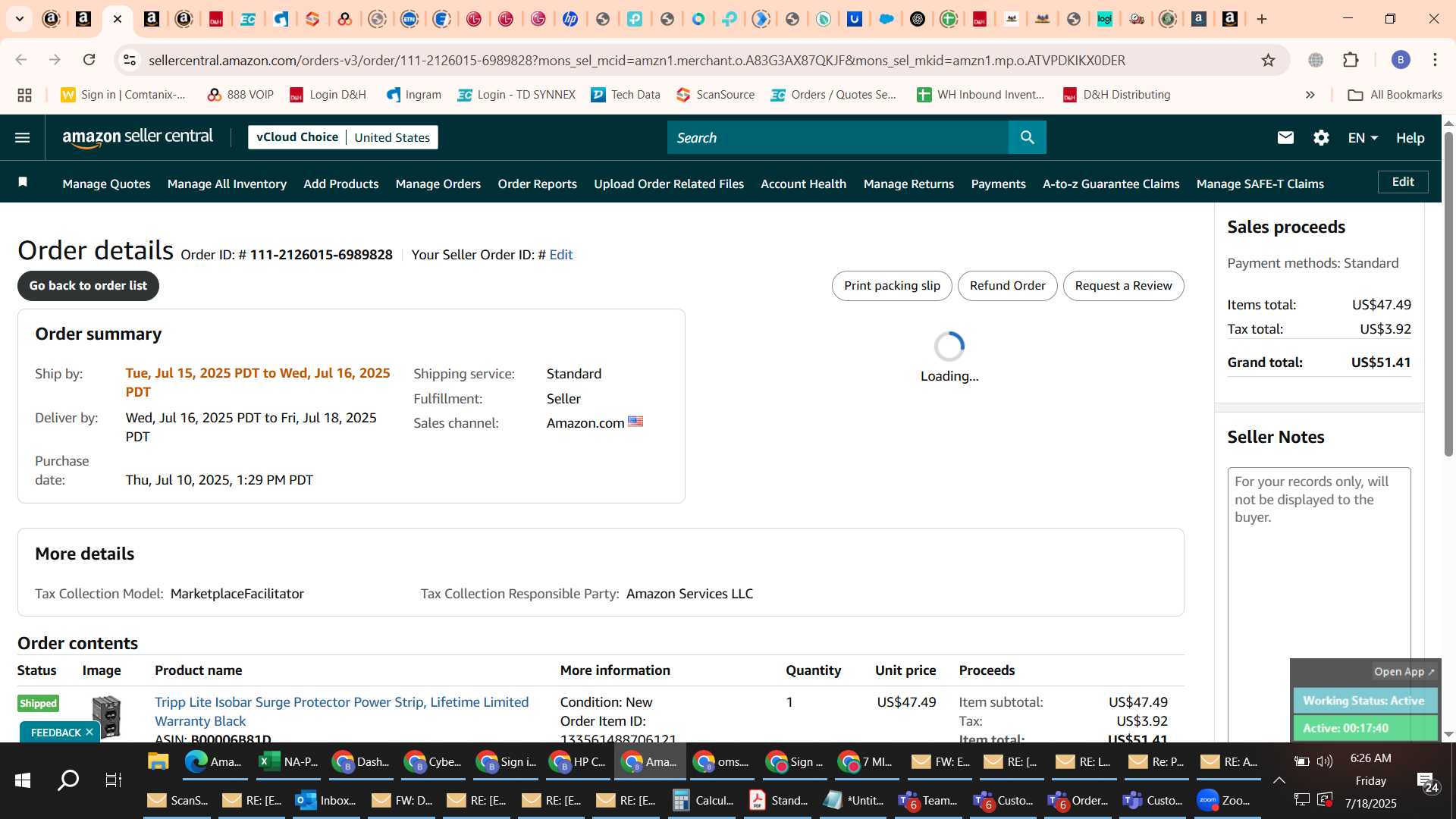The image size is (1456, 819).
Task: Click Go back to order list button
Action: pyautogui.click(x=88, y=286)
